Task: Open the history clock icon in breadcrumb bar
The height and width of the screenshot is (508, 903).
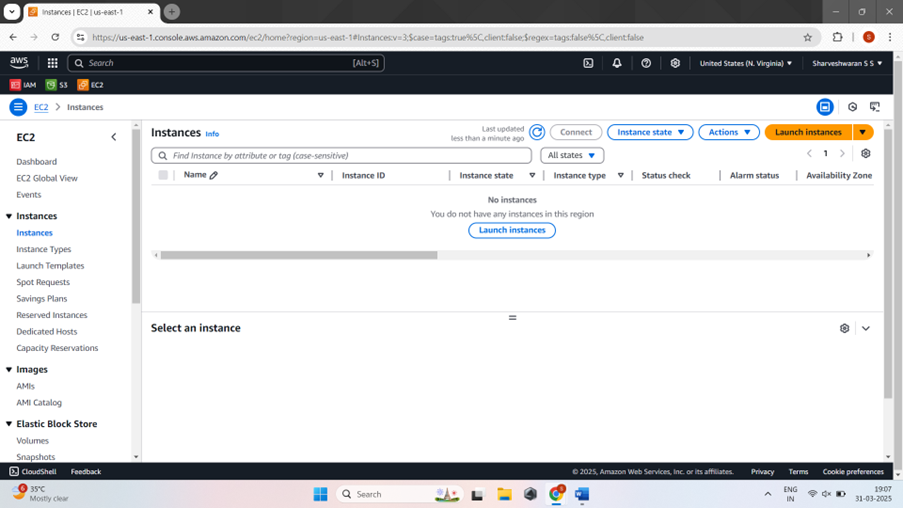Action: tap(852, 107)
